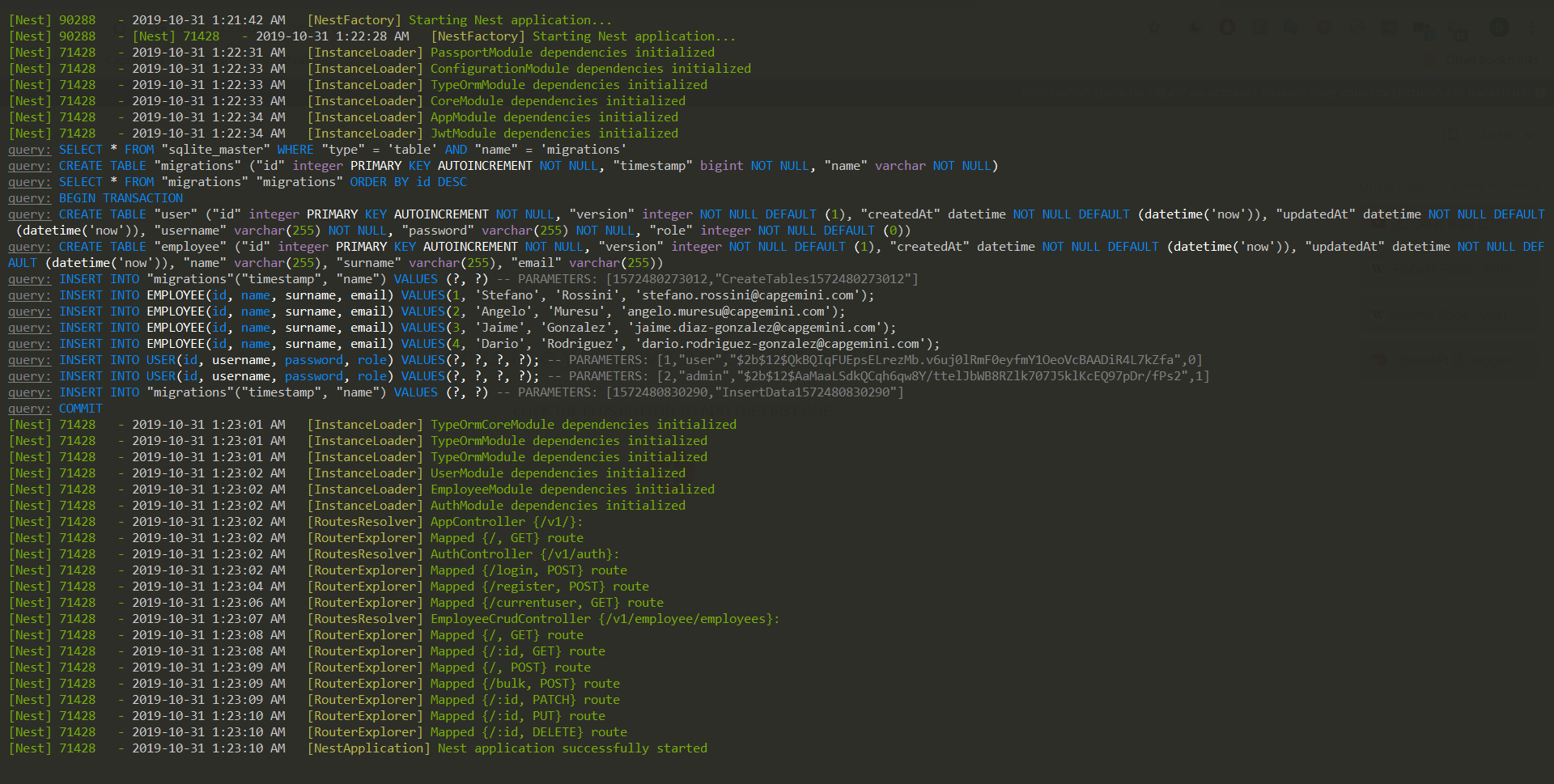
Task: Click the AuthController {/v1/auth} line
Action: pos(524,554)
